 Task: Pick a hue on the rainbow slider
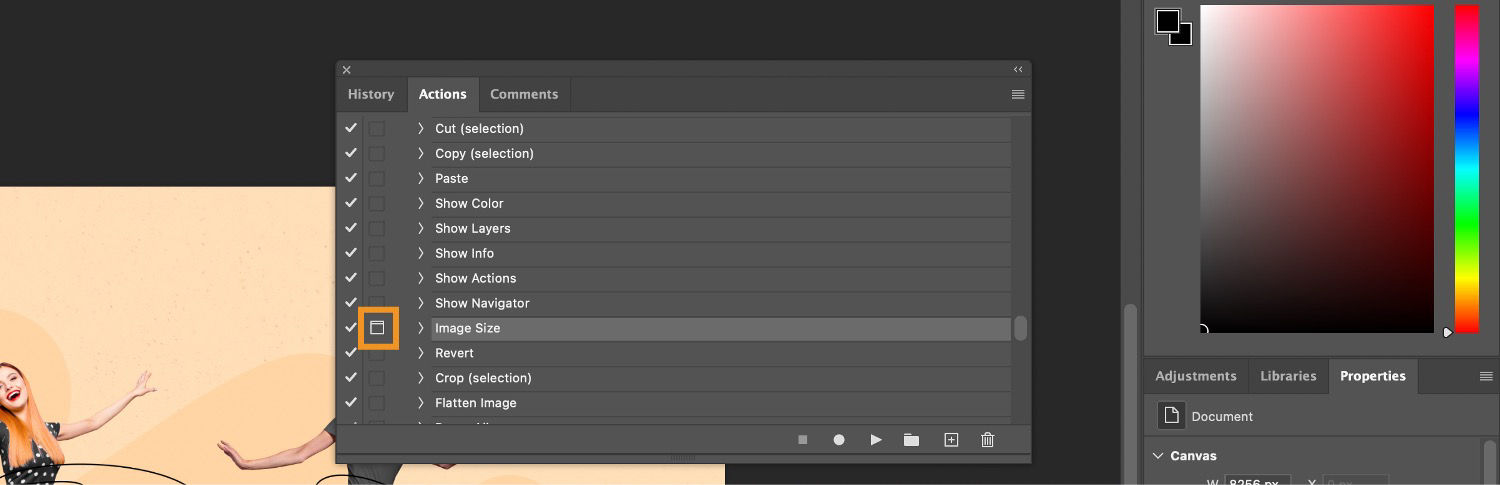click(x=1467, y=168)
